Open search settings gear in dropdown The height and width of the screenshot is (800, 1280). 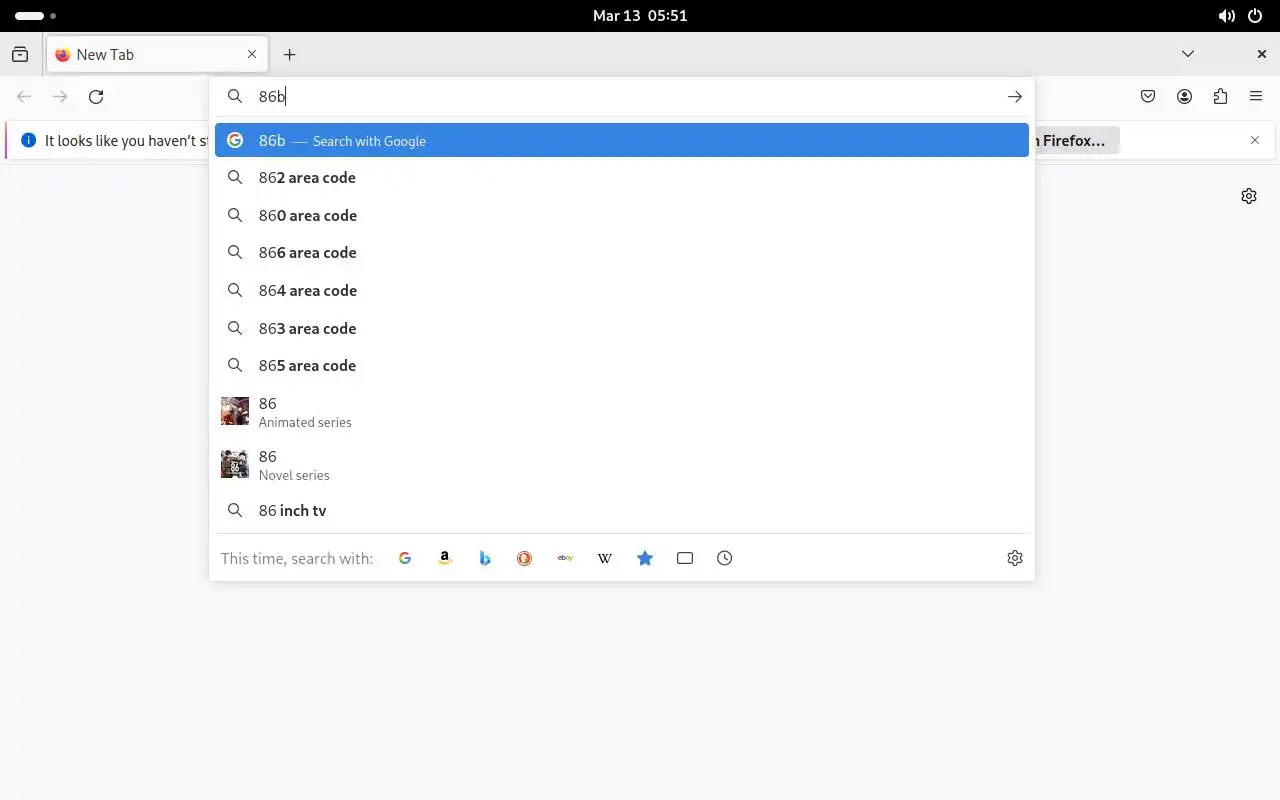(x=1015, y=558)
